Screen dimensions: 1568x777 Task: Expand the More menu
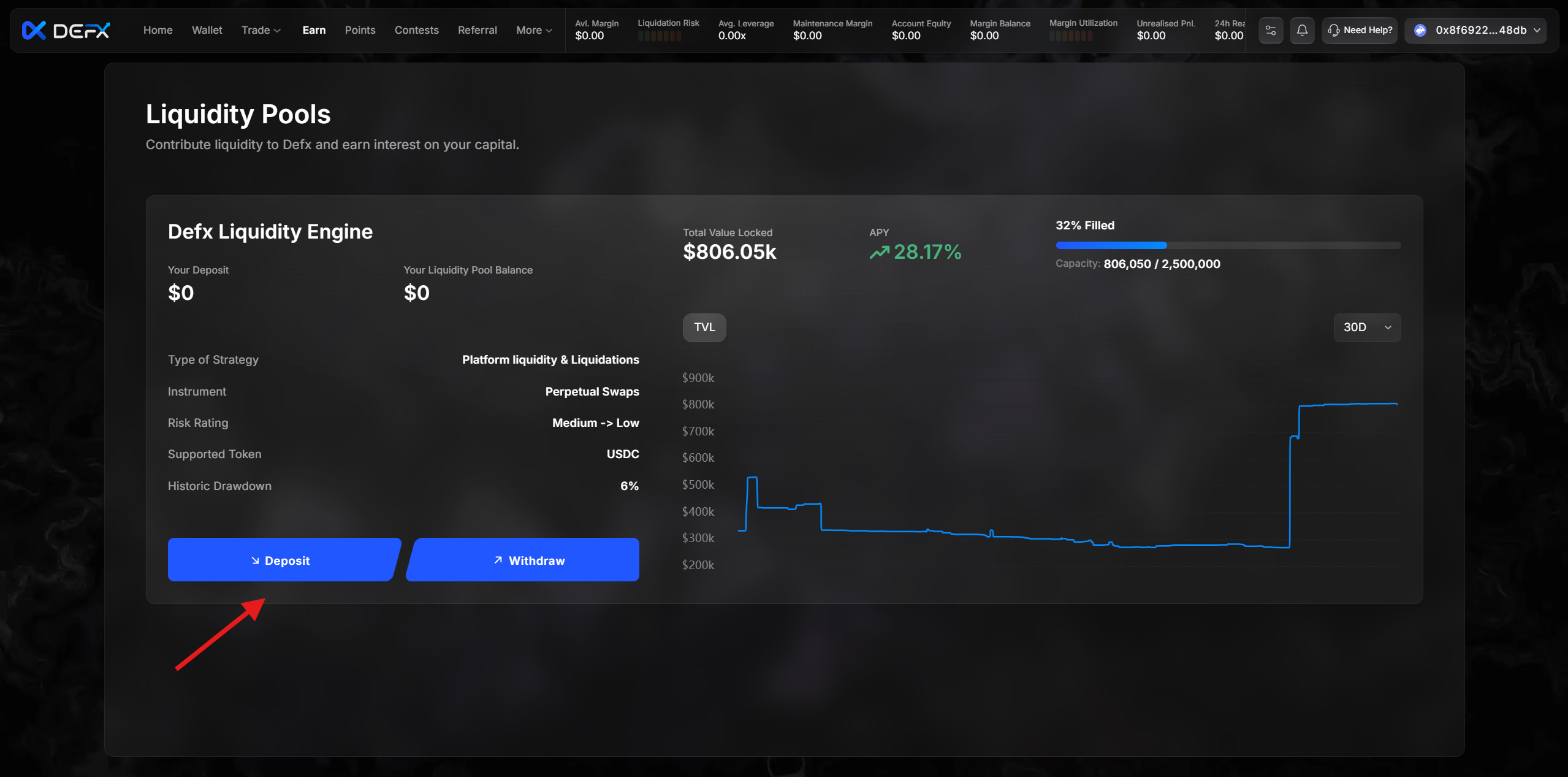coord(534,30)
